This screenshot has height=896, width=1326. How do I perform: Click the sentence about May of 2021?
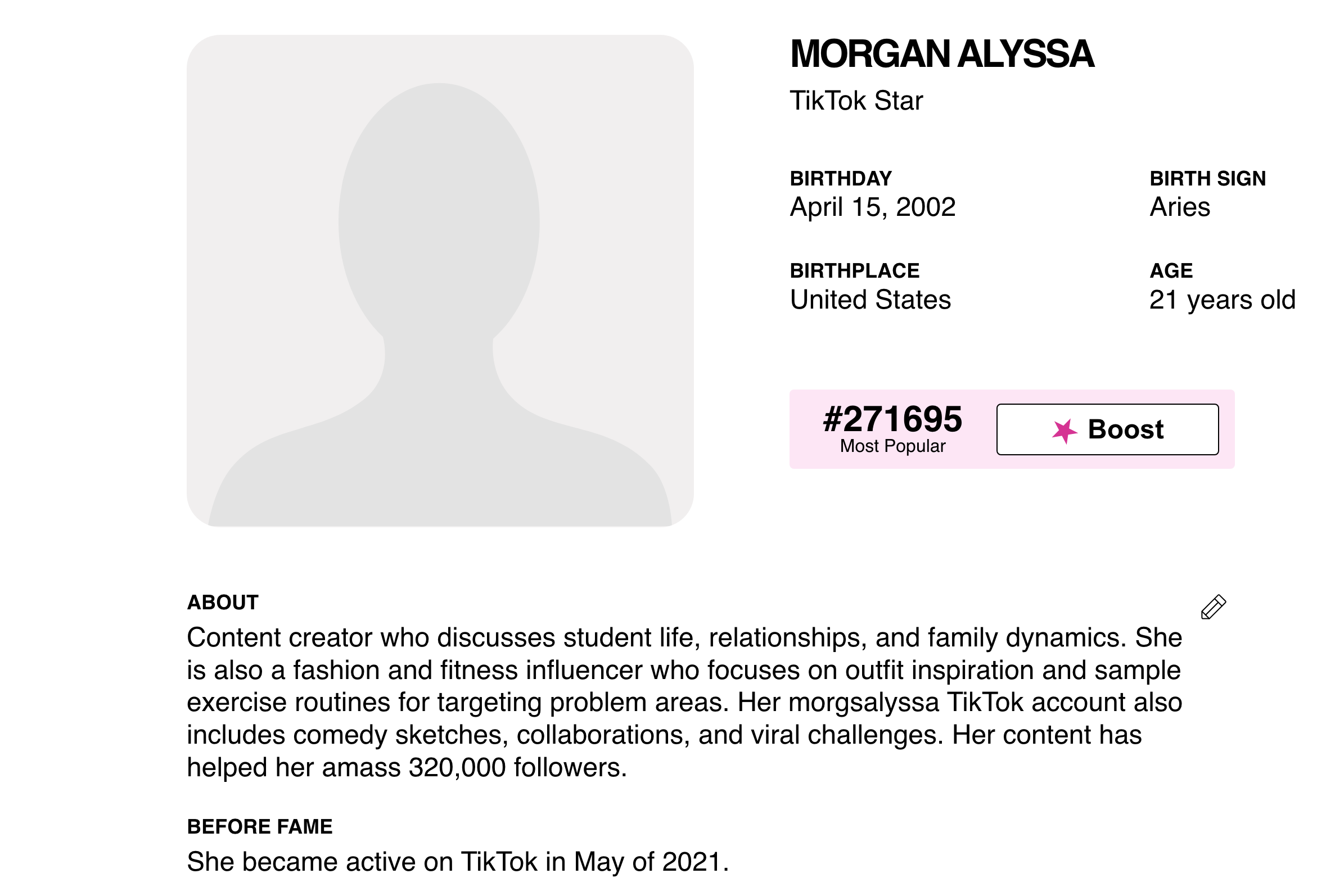[458, 862]
